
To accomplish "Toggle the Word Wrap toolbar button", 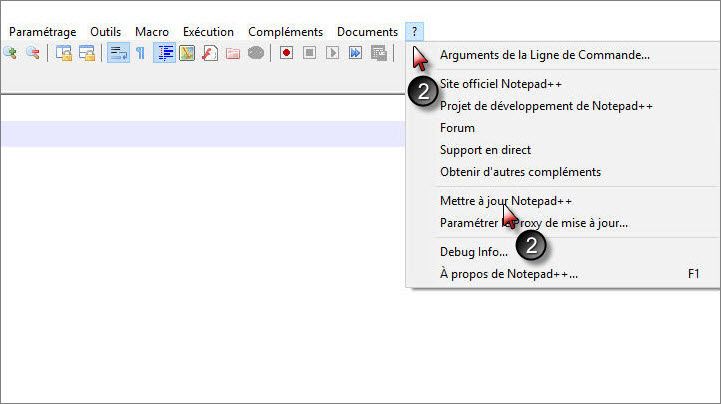I will 118,53.
